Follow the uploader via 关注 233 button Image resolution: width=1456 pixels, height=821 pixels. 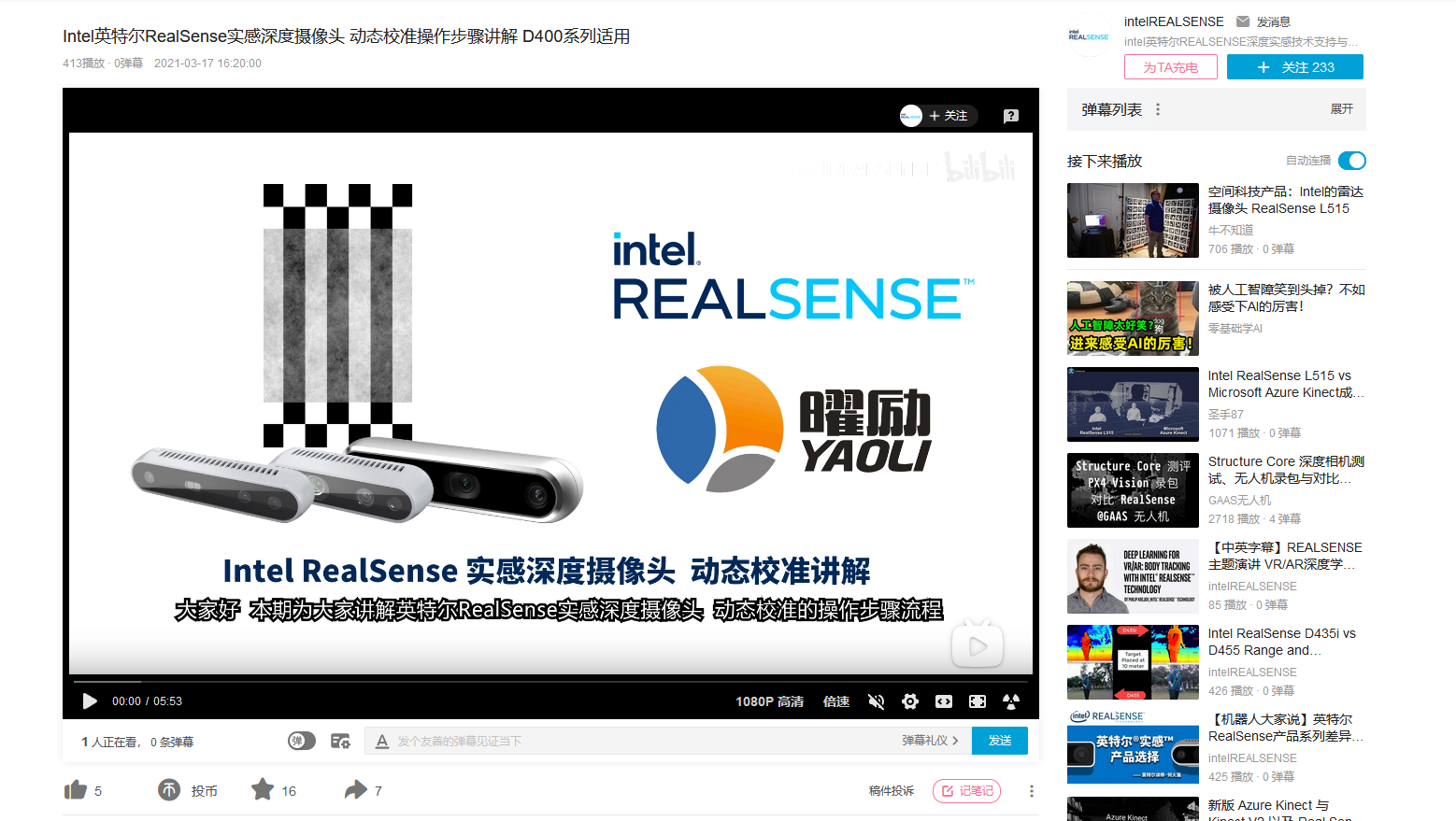[x=1294, y=66]
